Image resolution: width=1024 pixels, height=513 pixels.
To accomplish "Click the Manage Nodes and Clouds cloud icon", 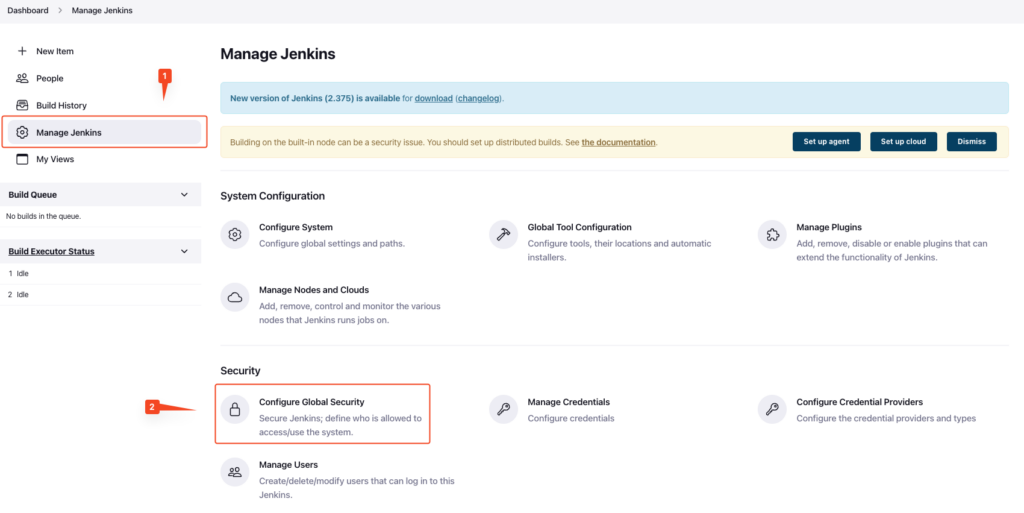I will click(235, 297).
